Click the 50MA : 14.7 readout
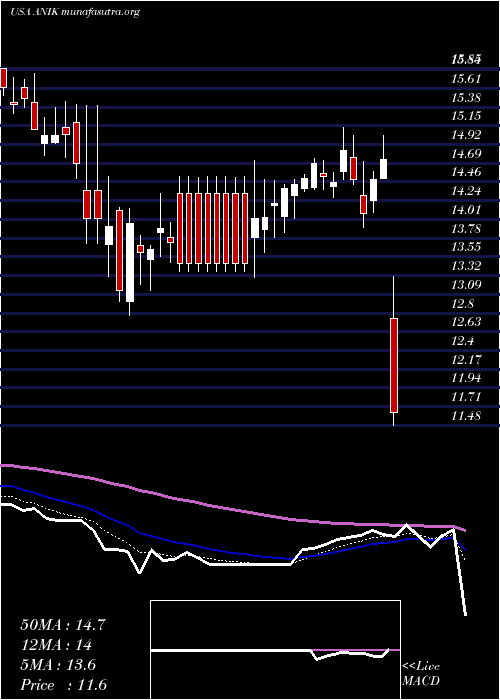 point(63,625)
